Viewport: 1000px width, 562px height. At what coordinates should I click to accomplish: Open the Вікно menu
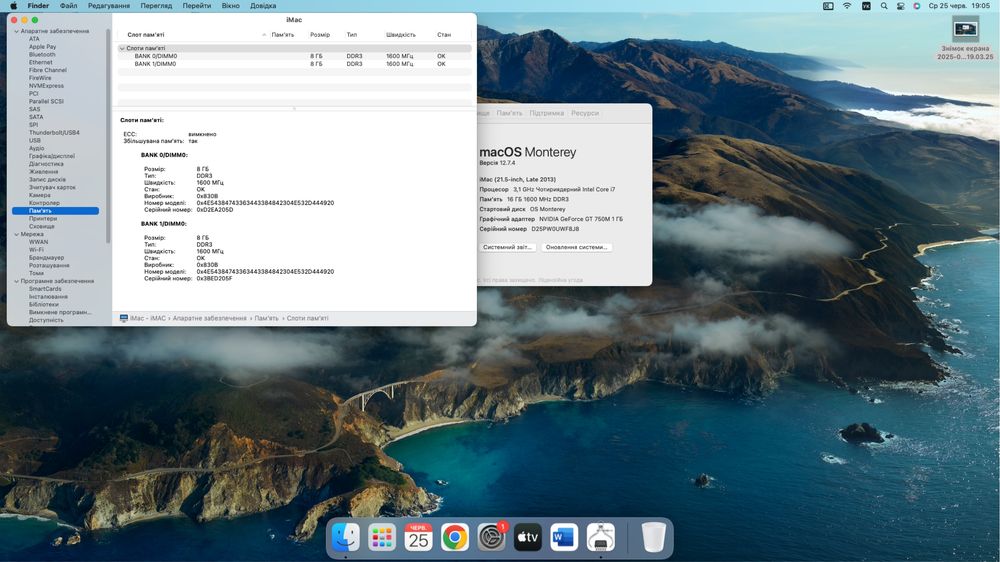230,6
